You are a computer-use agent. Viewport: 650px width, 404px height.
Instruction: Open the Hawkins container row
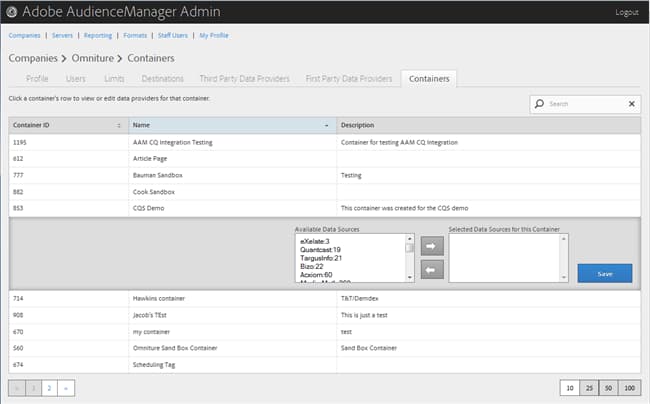(325, 298)
